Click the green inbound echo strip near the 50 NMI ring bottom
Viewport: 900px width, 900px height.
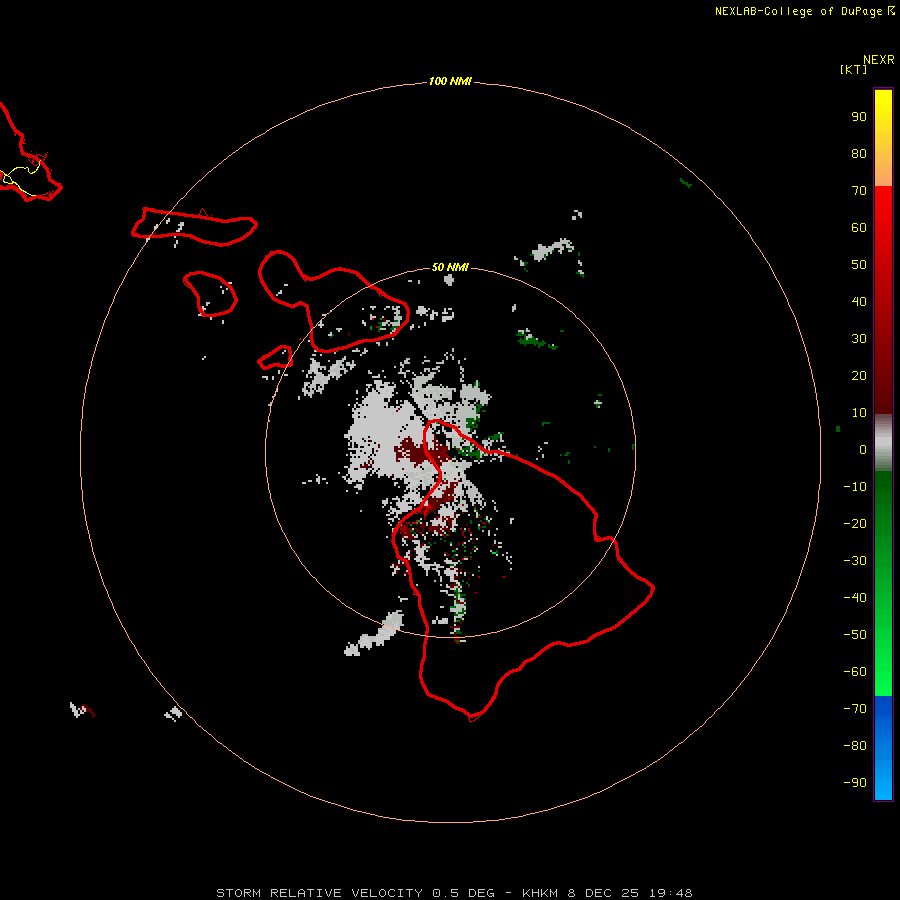pyautogui.click(x=459, y=606)
